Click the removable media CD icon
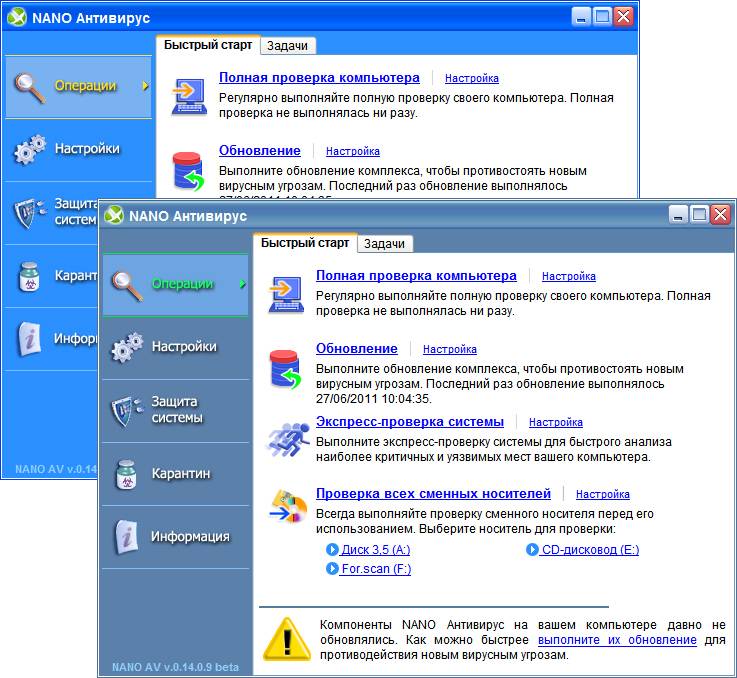The width and height of the screenshot is (737, 678). 289,507
